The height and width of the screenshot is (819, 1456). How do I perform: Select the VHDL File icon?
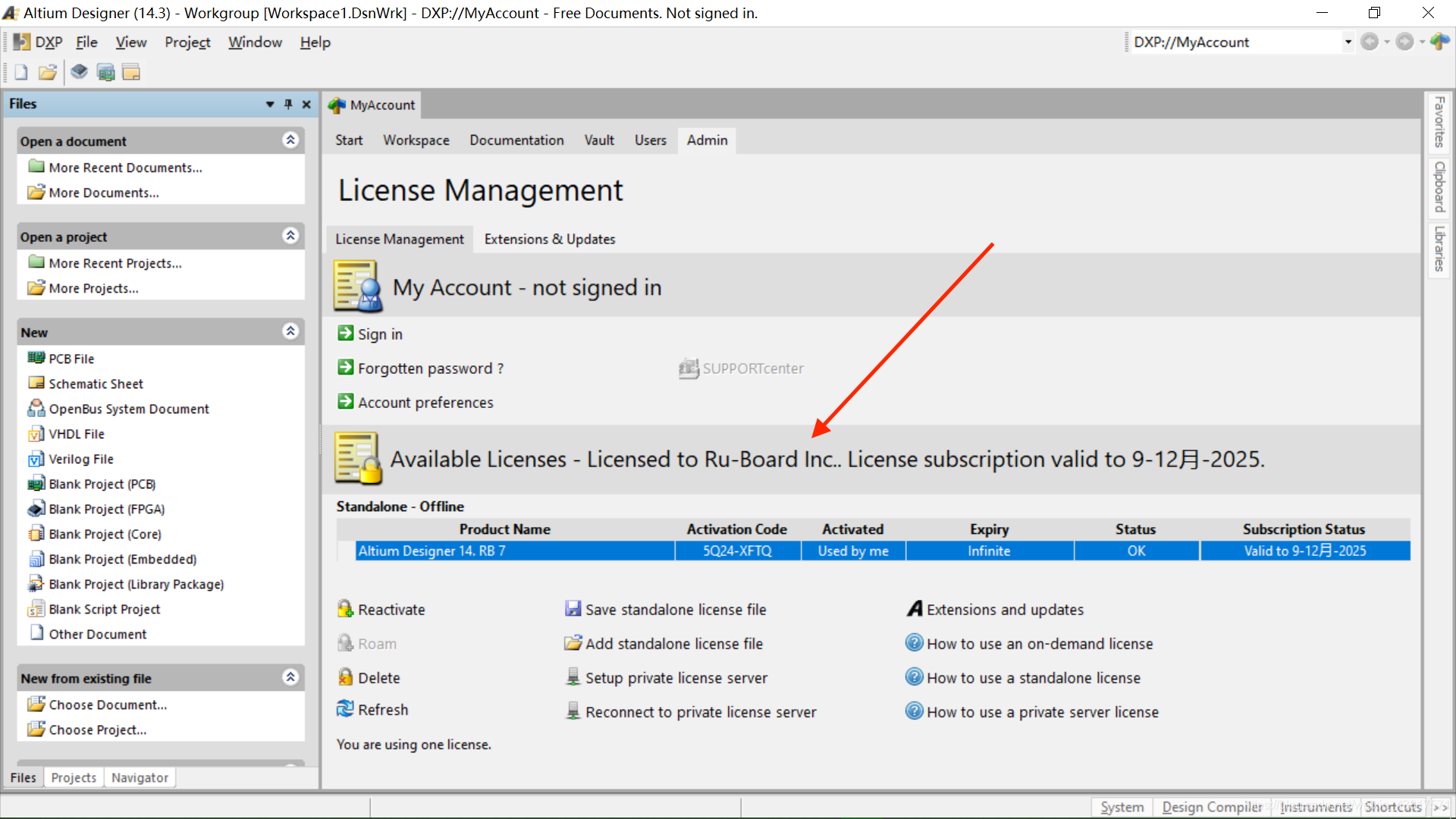(36, 433)
